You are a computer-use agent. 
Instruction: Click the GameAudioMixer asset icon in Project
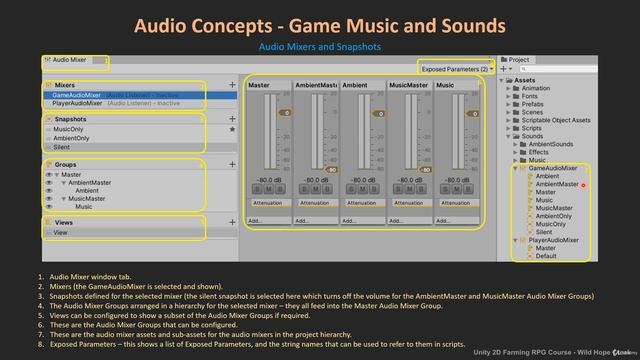(x=523, y=168)
